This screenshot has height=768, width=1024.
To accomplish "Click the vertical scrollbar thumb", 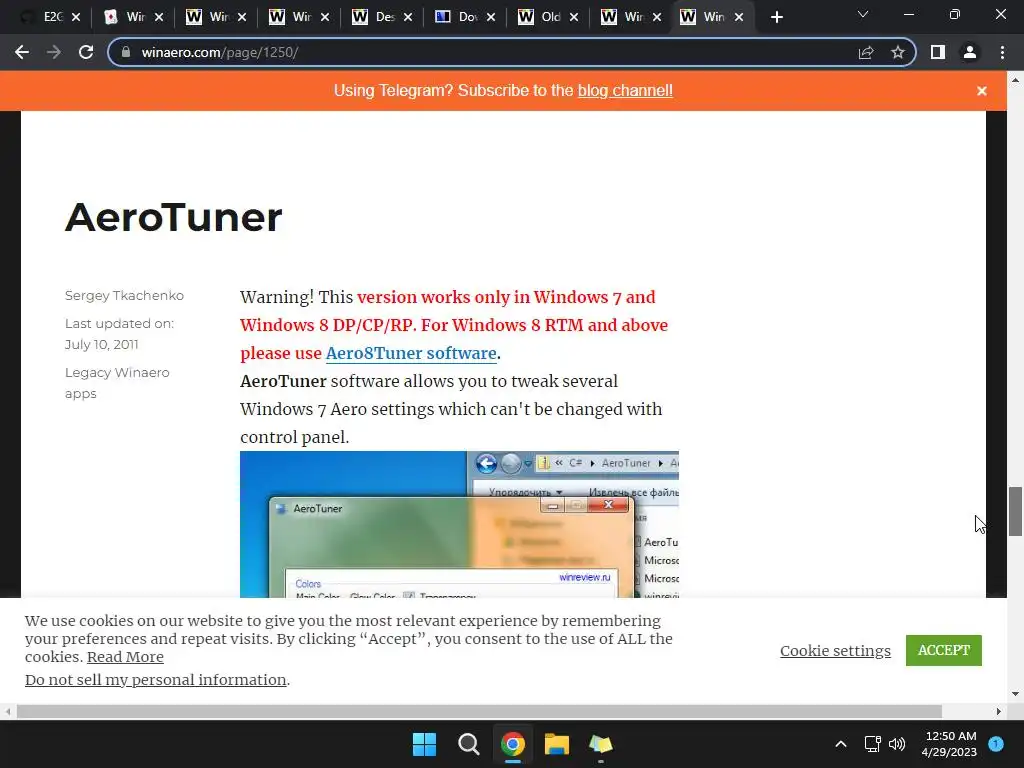I will coord(1015,511).
